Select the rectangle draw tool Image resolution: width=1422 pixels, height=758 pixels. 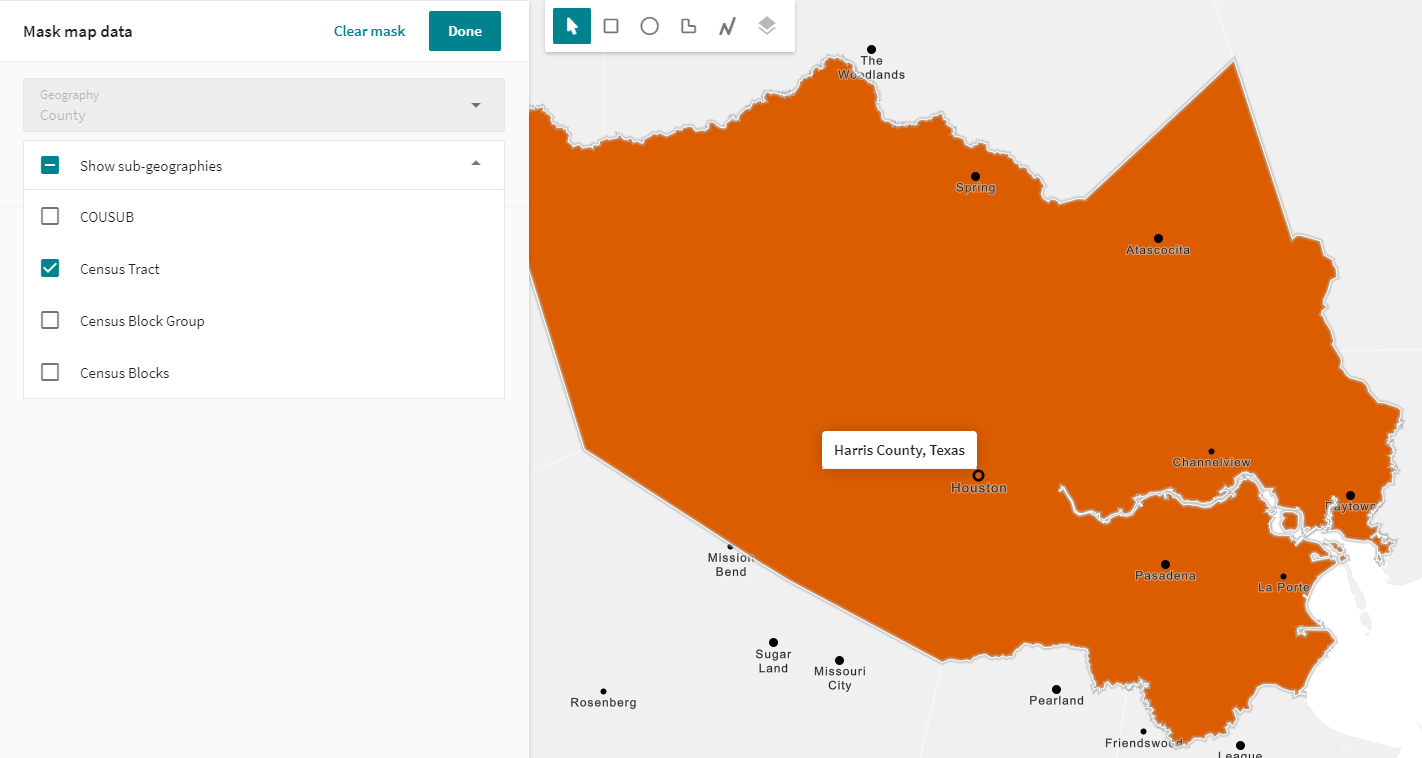click(x=611, y=26)
